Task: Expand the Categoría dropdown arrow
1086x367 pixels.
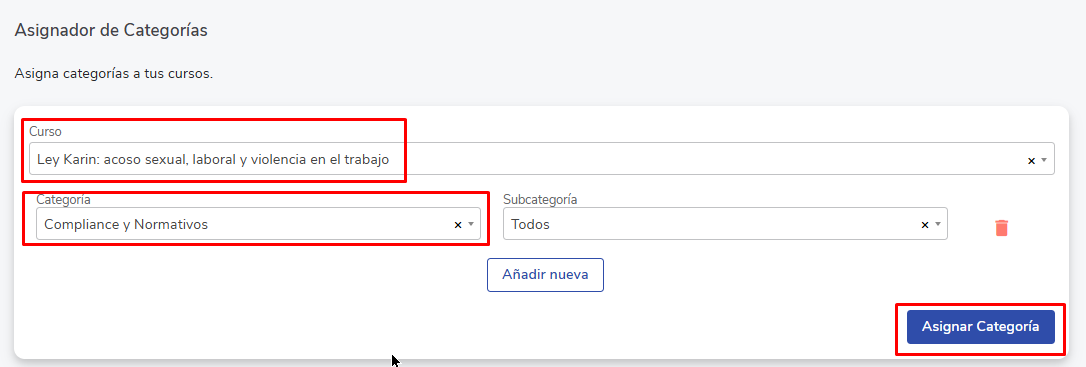Action: click(470, 224)
